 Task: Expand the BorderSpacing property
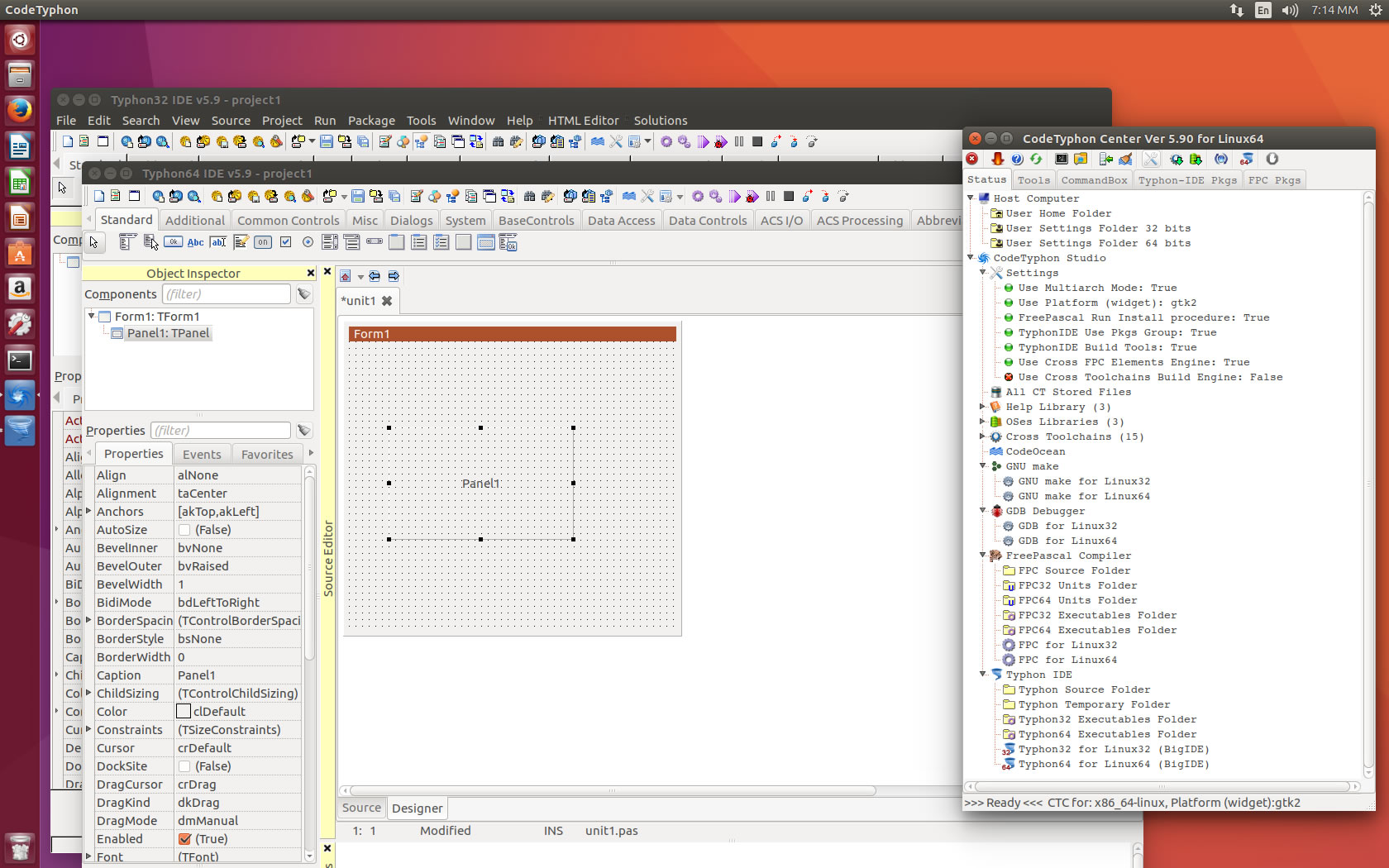click(88, 620)
